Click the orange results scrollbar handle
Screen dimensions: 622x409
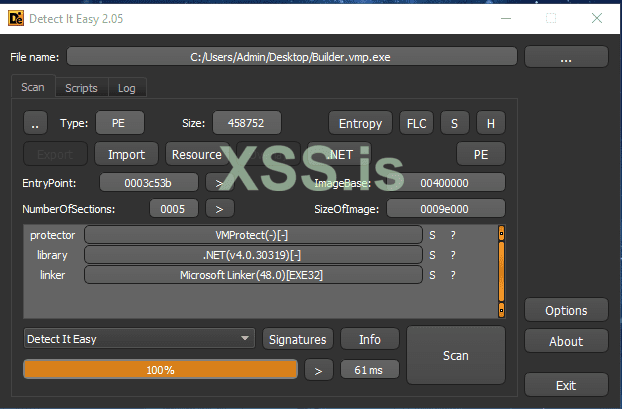coord(501,271)
